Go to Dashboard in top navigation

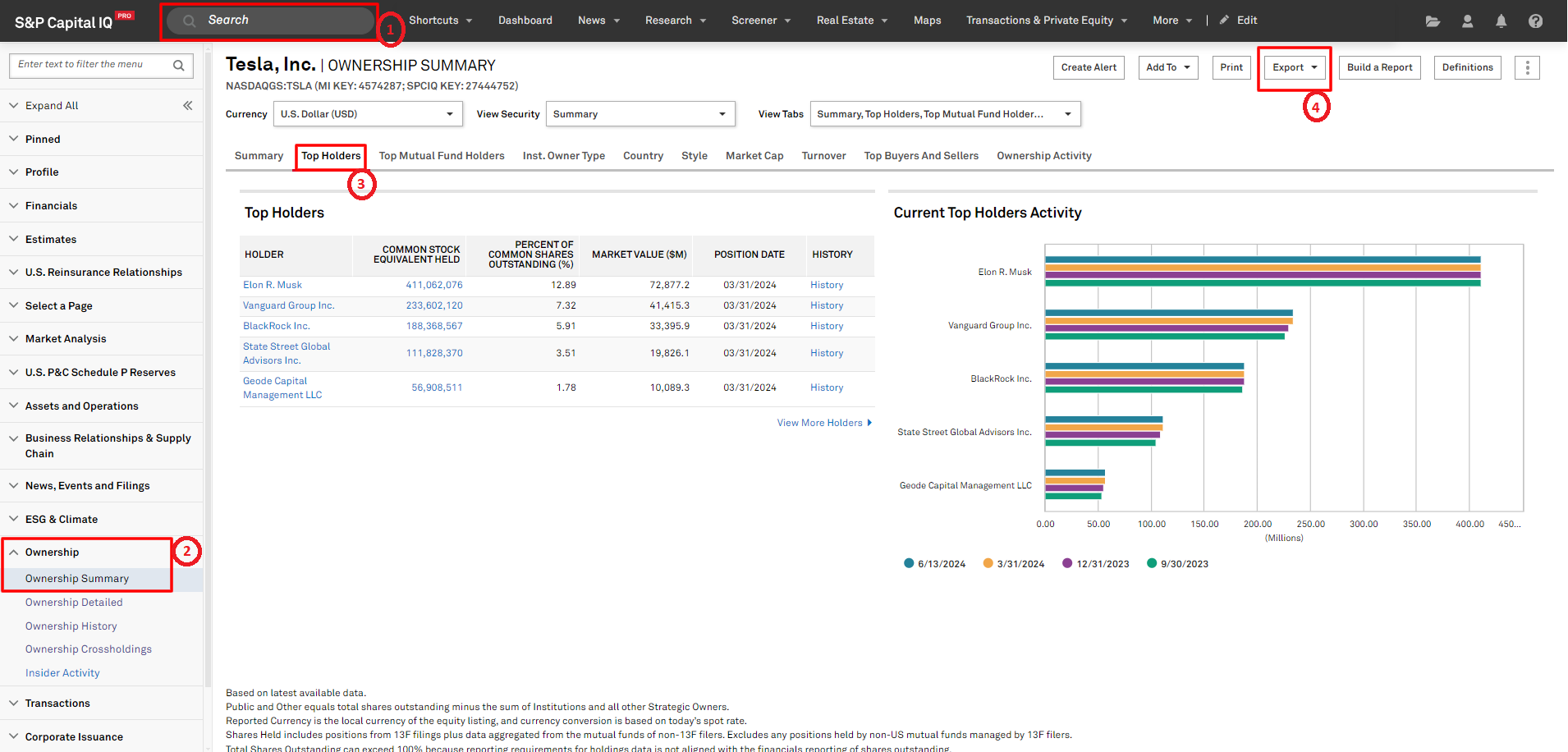tap(525, 21)
